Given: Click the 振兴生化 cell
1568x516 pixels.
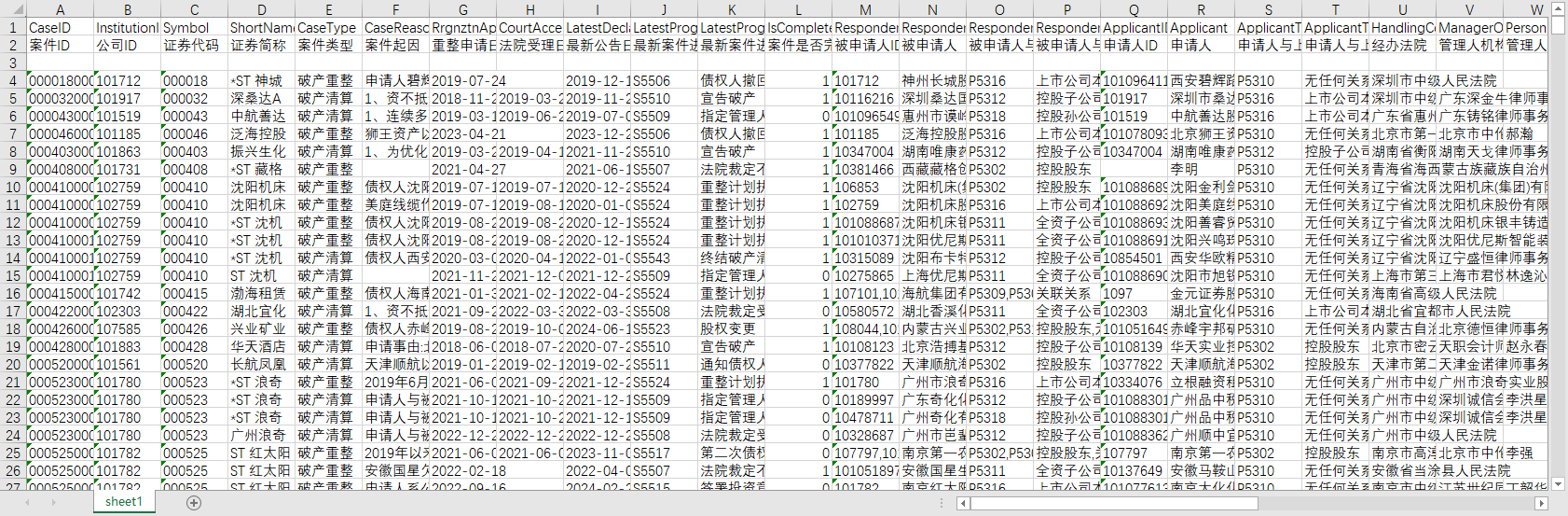Looking at the screenshot, I should click(x=261, y=151).
